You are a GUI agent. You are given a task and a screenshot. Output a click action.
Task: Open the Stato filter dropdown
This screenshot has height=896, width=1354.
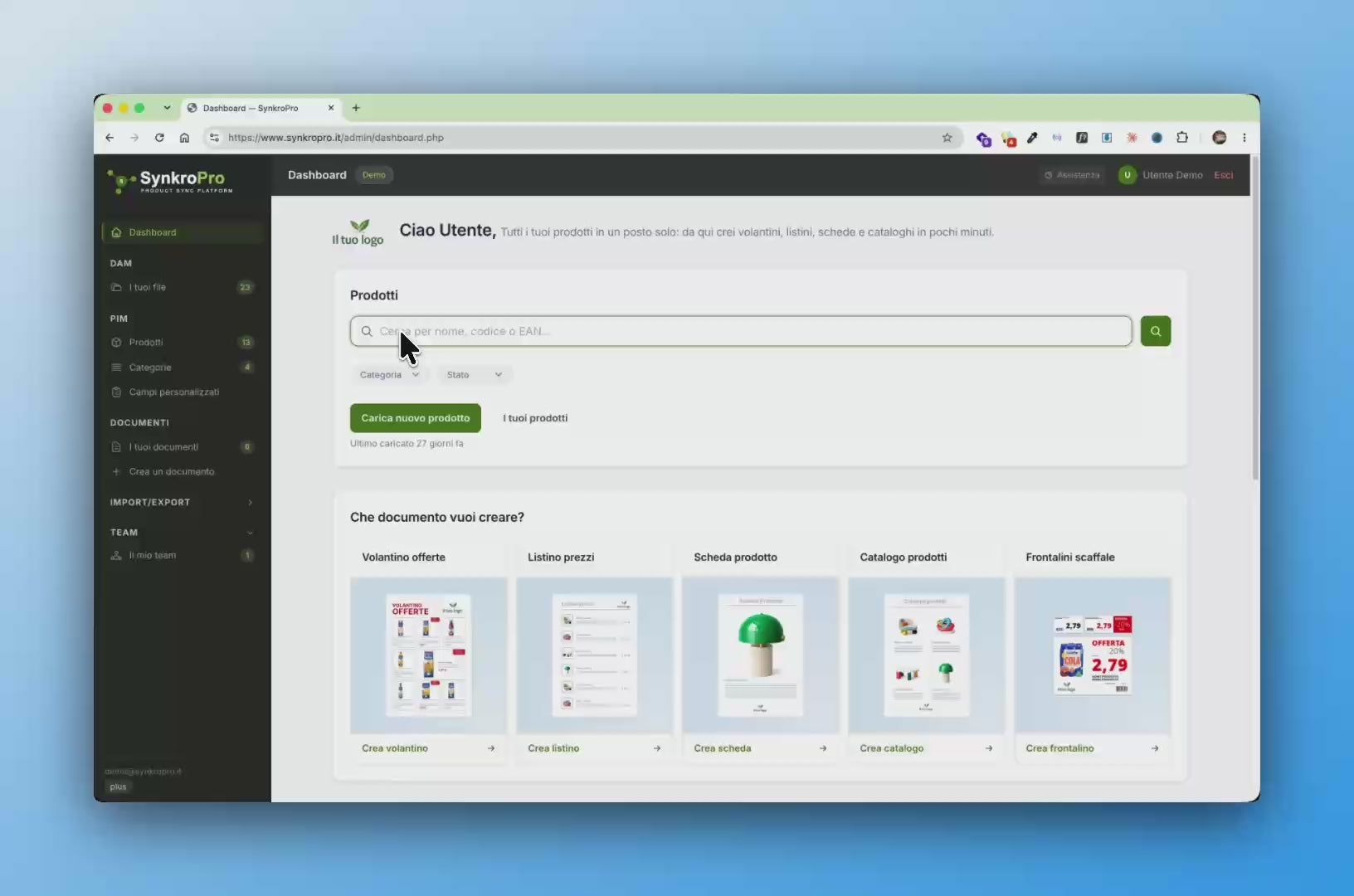[475, 375]
